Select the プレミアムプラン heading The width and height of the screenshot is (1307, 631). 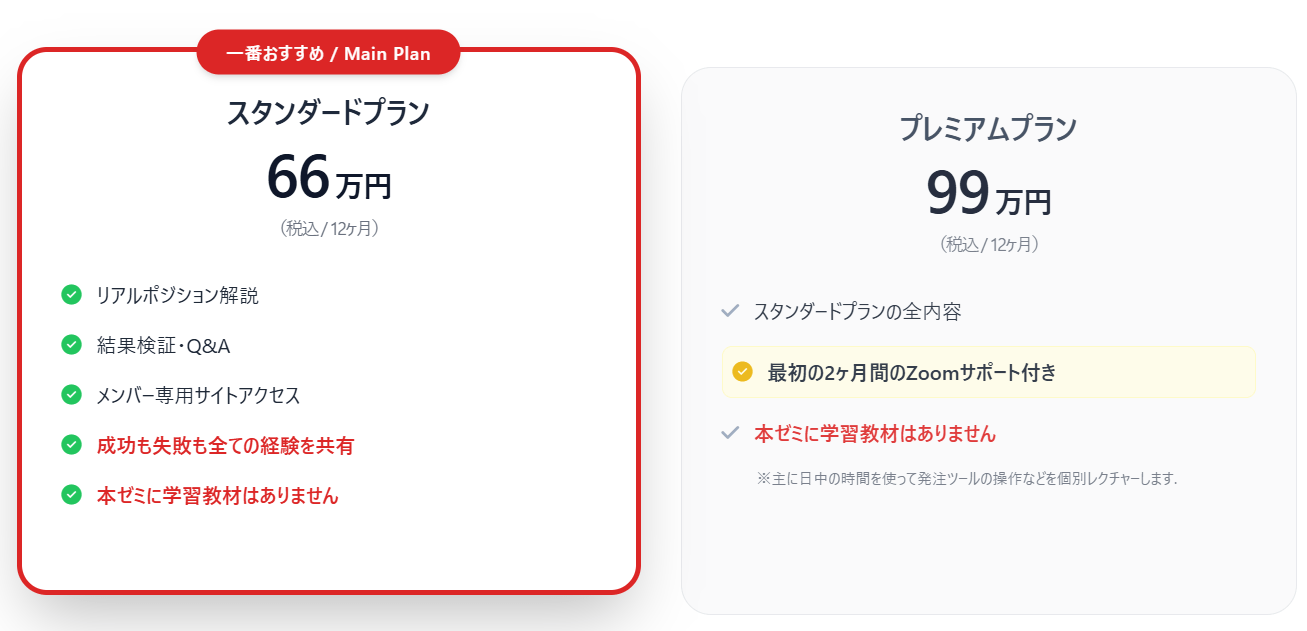[x=988, y=129]
